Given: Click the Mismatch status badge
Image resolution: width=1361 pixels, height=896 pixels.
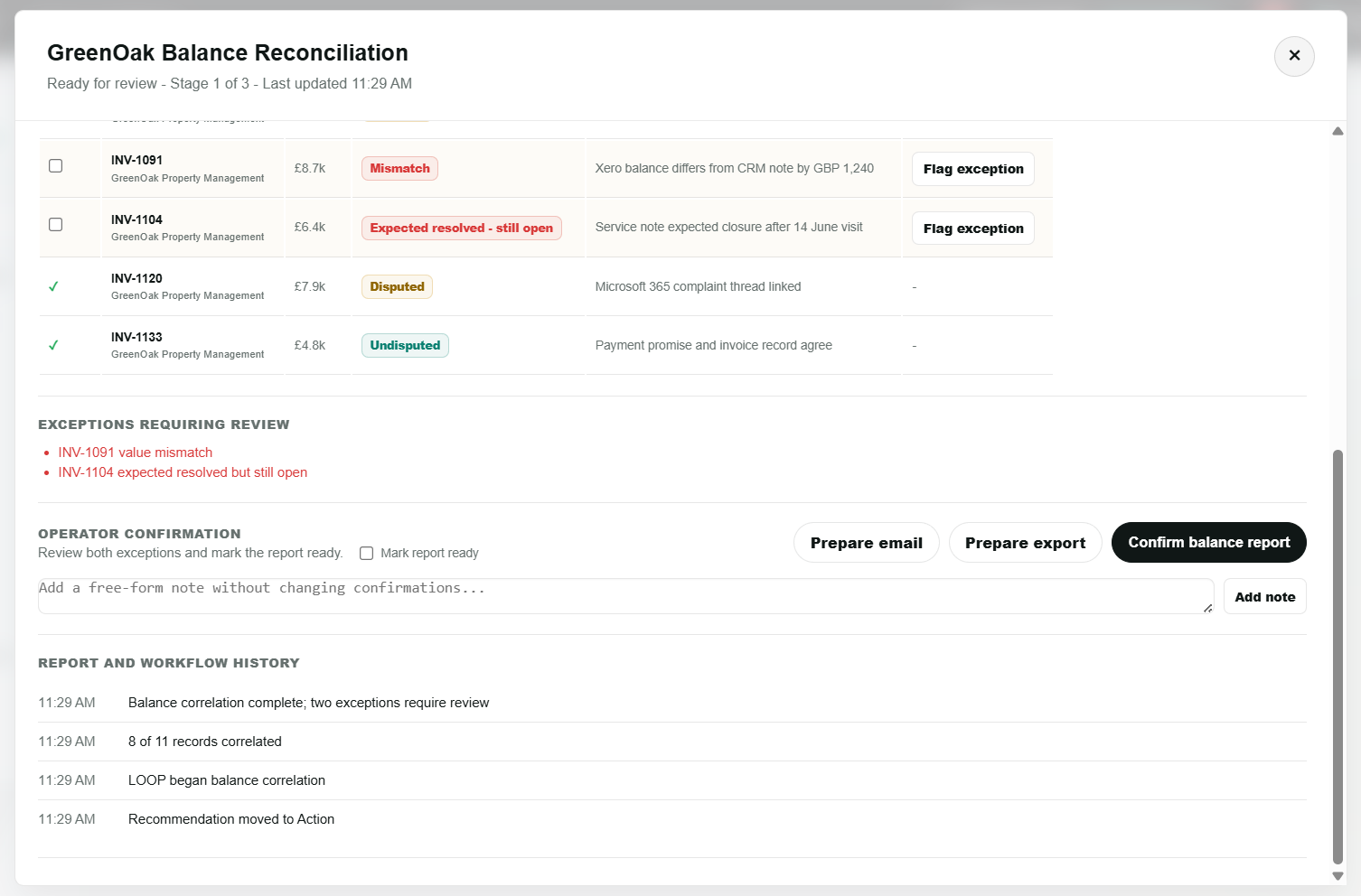Looking at the screenshot, I should (399, 169).
